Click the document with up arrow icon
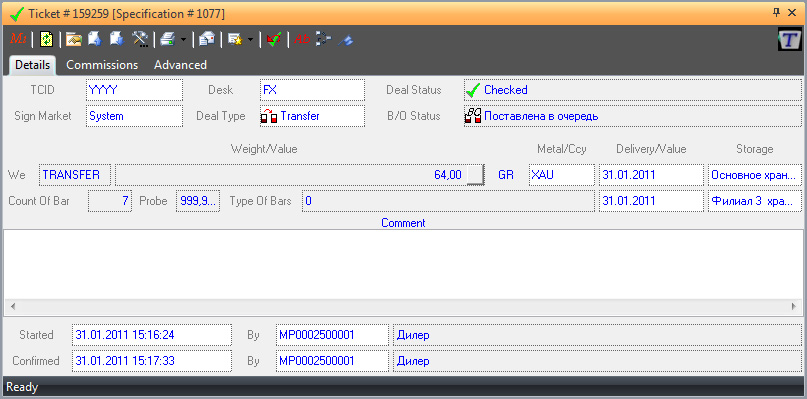This screenshot has height=399, width=807. pos(94,39)
